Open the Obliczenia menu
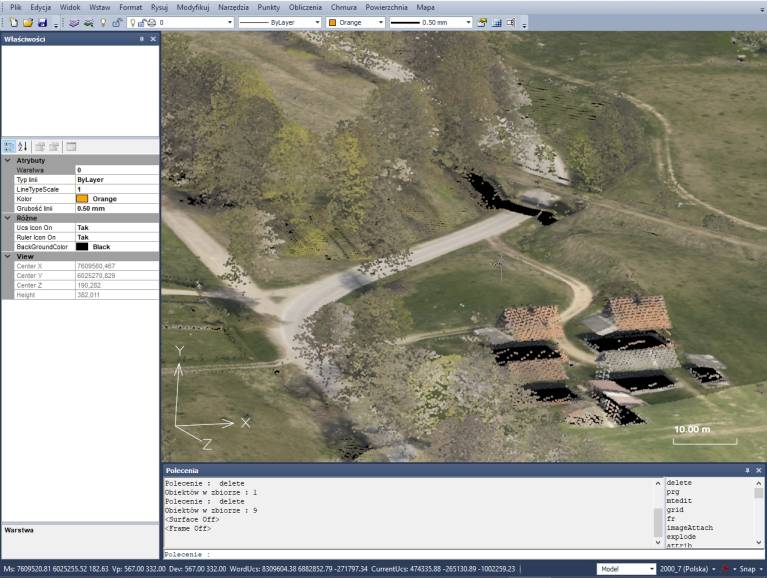The height and width of the screenshot is (578, 767). tap(305, 7)
